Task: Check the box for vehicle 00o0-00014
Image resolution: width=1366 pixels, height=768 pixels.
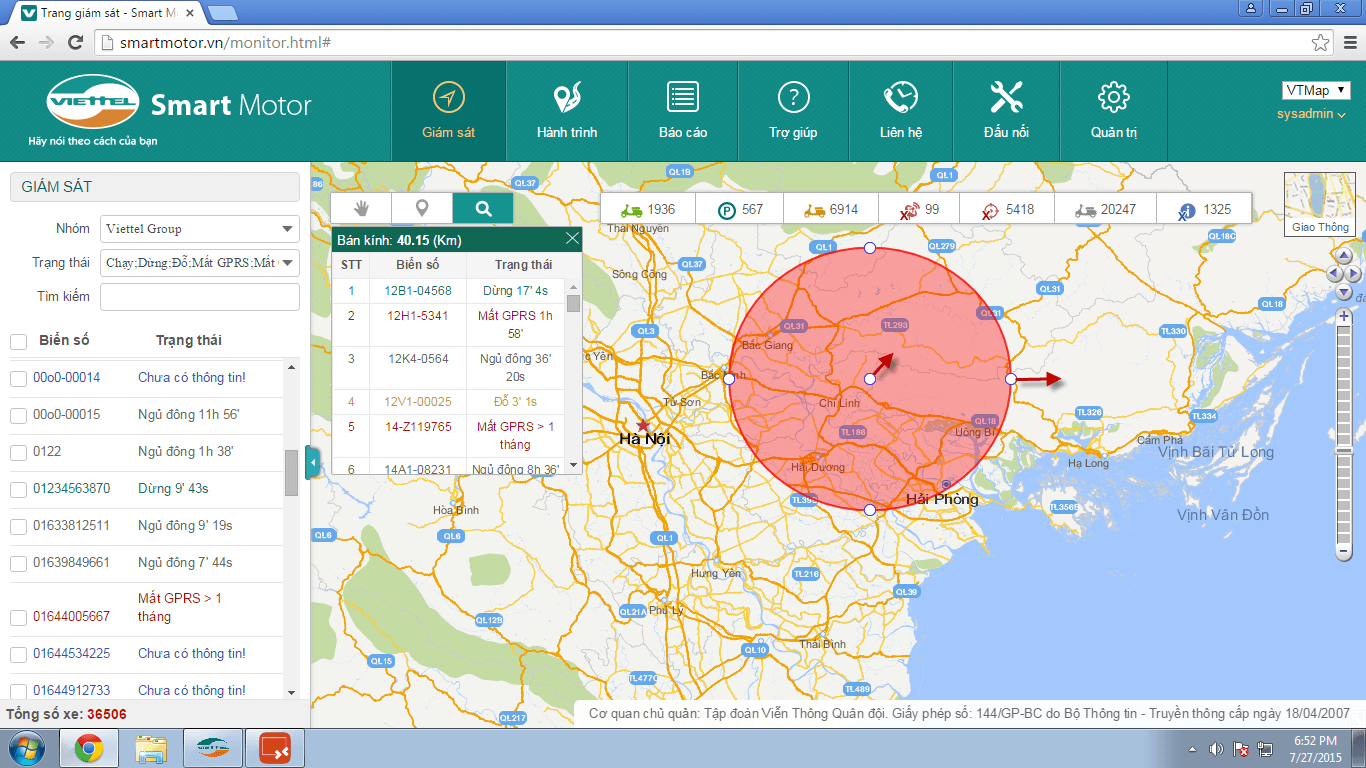Action: 18,378
